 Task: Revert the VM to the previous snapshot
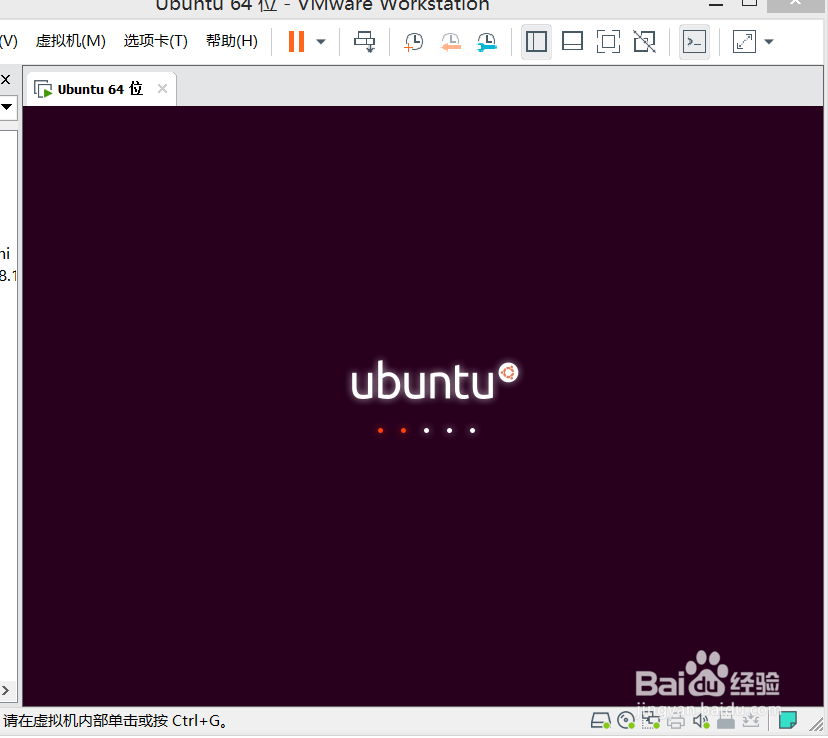coord(450,42)
